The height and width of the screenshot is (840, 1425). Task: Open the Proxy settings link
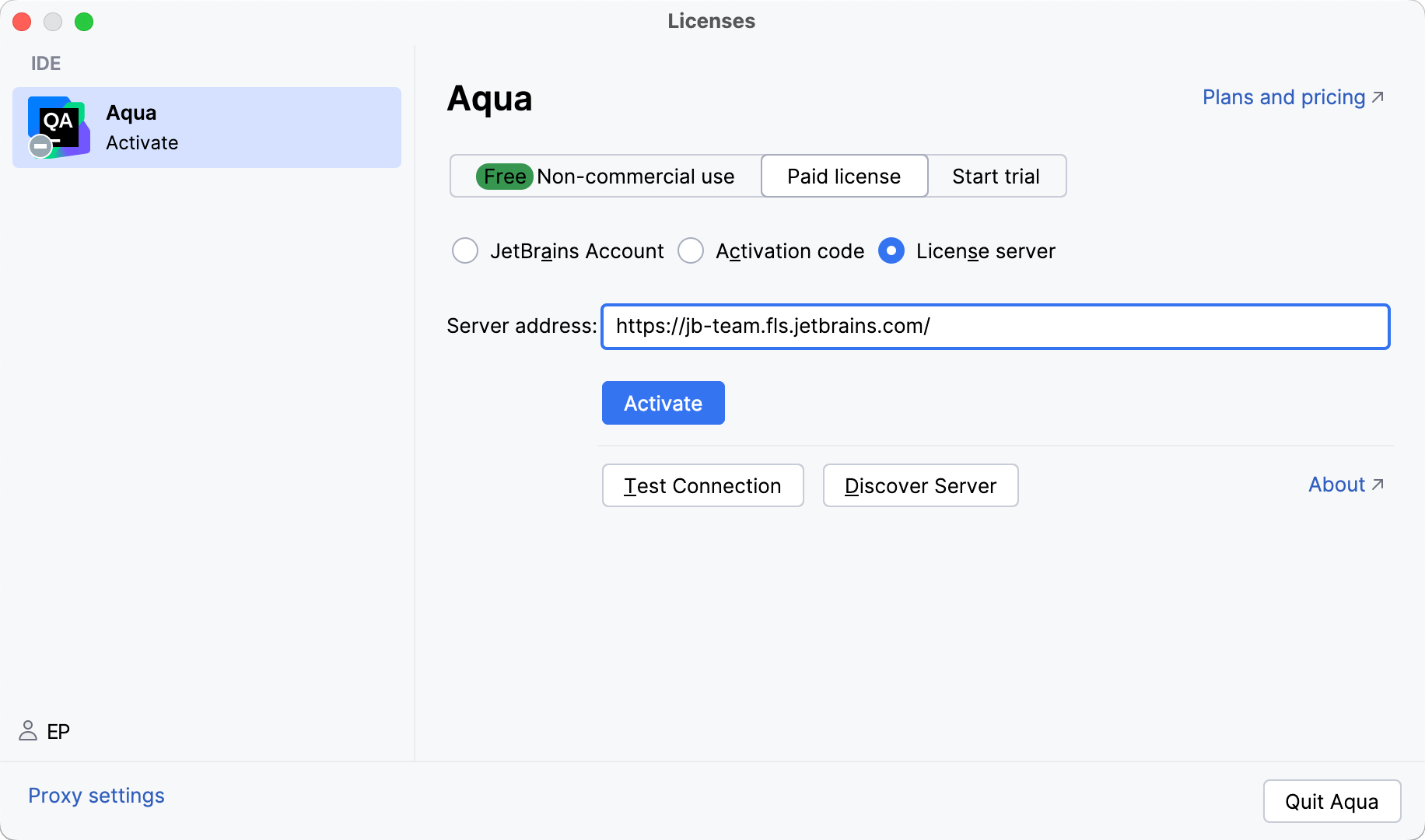click(96, 796)
